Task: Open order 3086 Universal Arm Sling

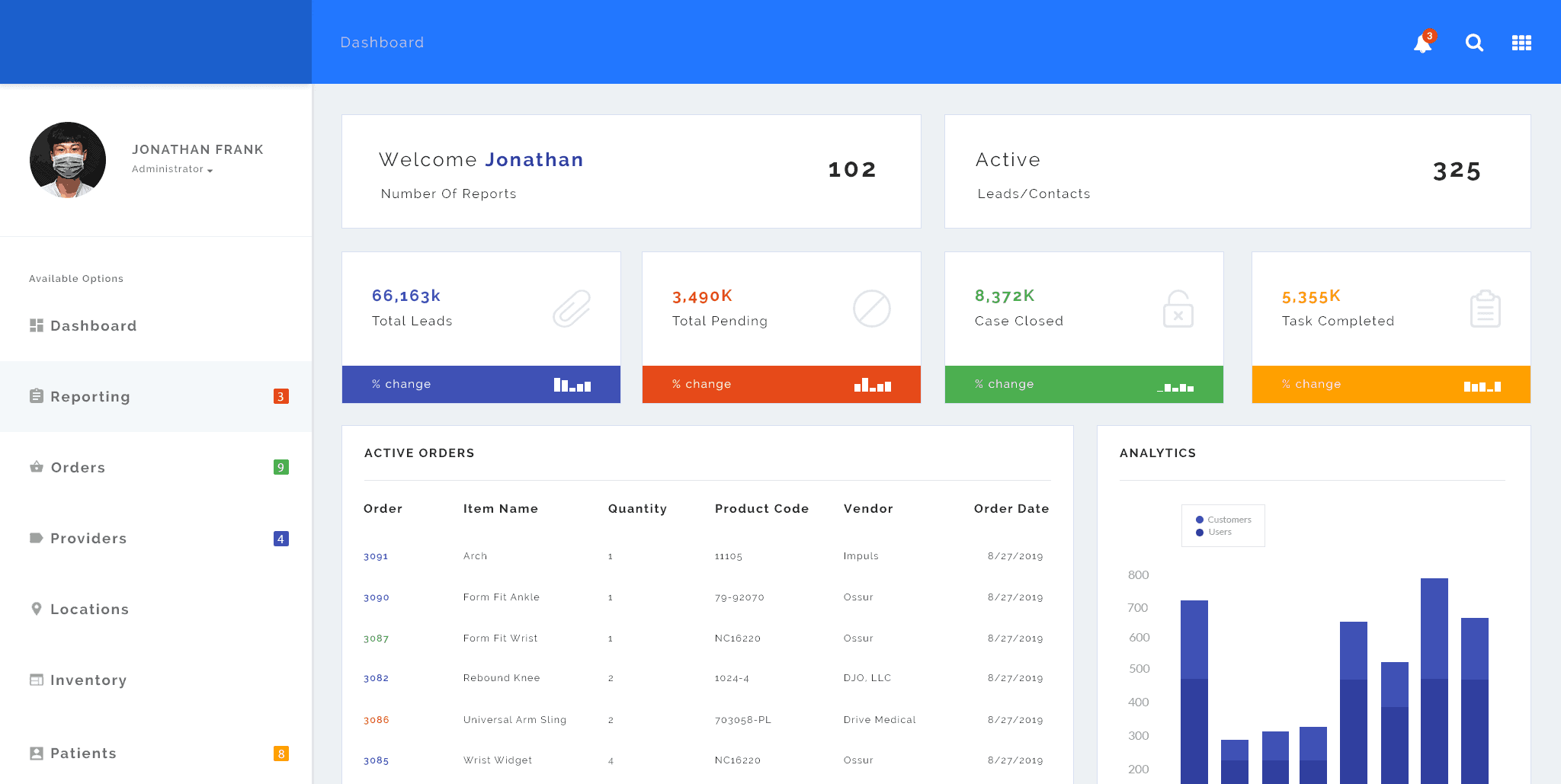Action: [x=376, y=719]
